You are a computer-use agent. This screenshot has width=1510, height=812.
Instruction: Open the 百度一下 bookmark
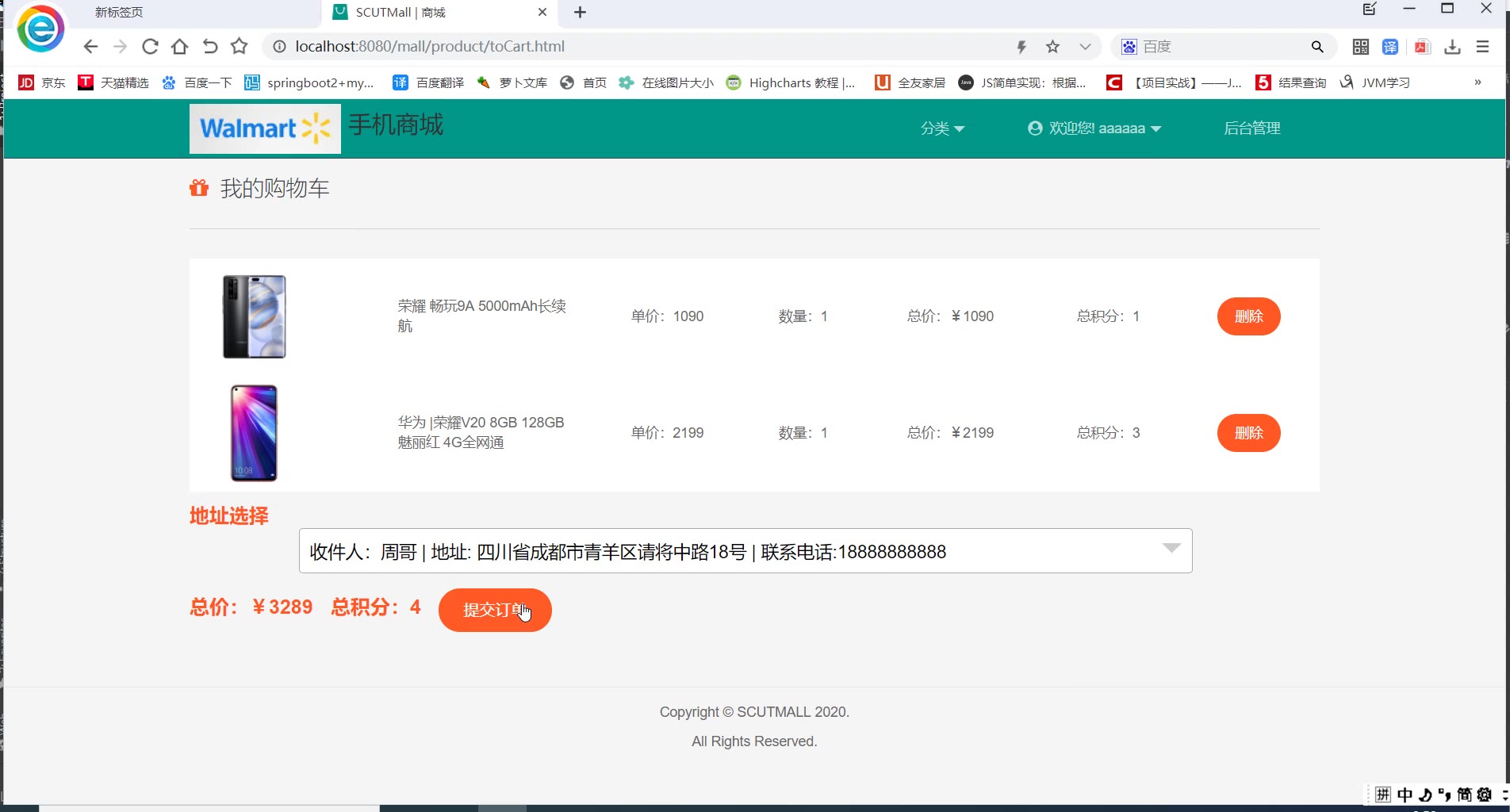tap(197, 82)
